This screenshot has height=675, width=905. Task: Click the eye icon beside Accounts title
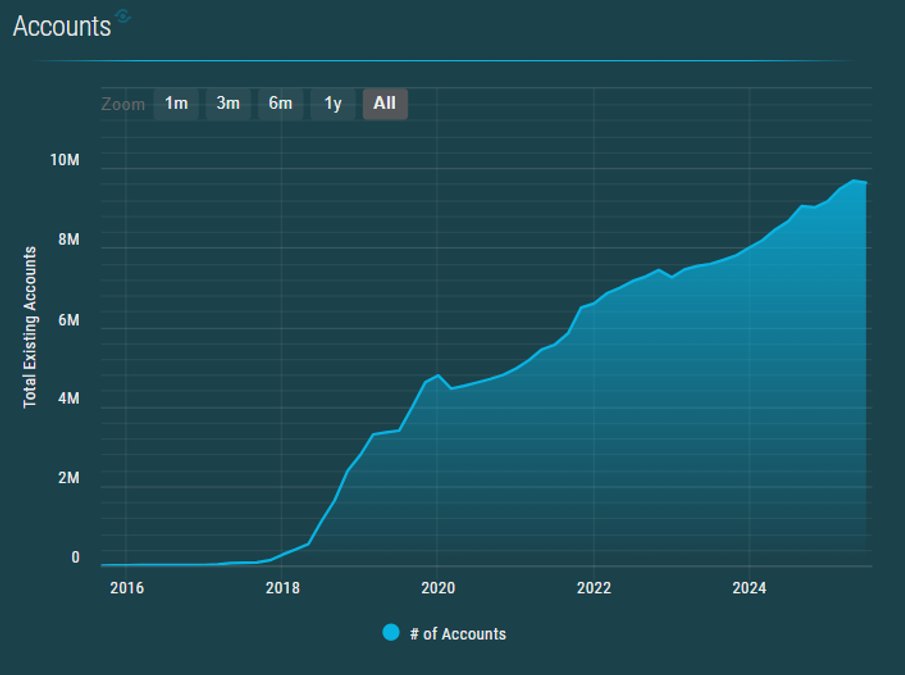point(123,15)
